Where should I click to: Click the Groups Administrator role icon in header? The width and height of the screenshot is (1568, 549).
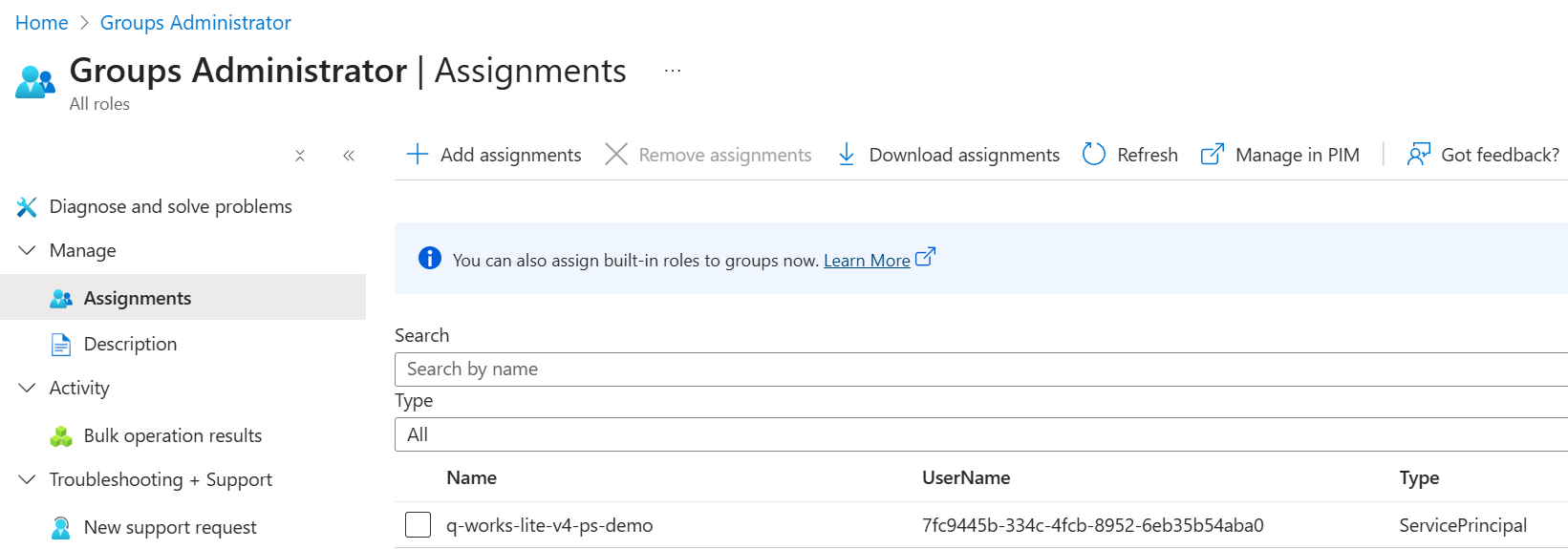[35, 82]
